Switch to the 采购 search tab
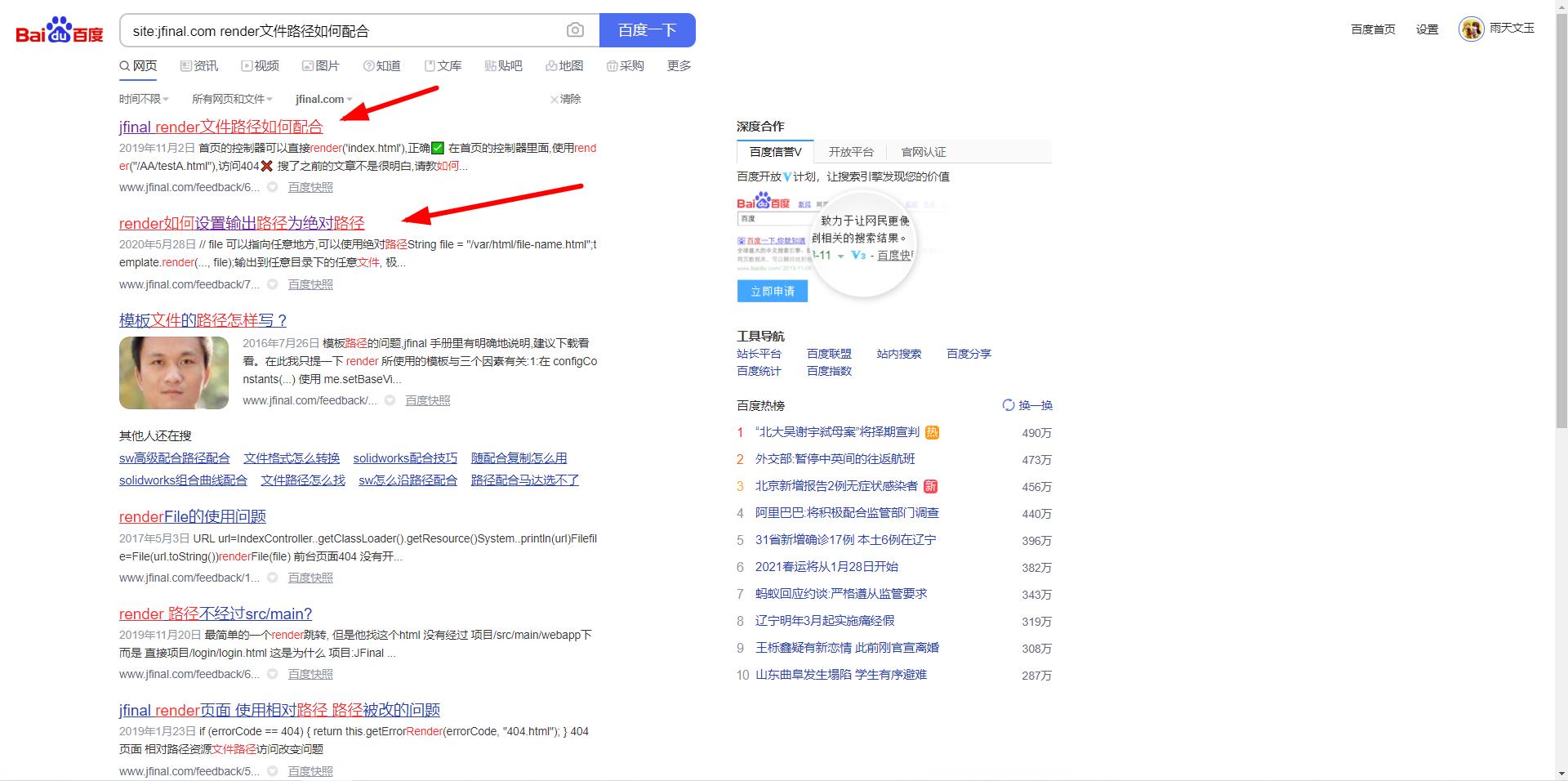 (626, 65)
